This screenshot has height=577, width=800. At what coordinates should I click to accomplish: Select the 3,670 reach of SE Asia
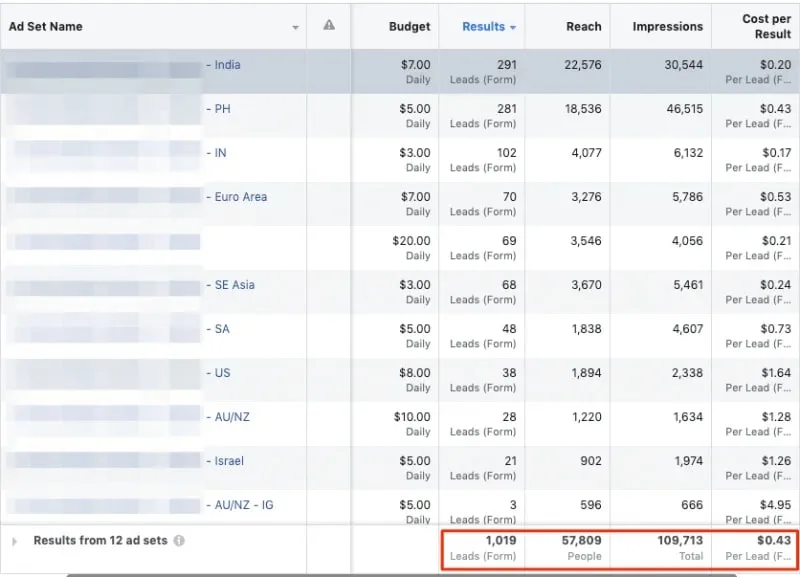click(x=586, y=285)
